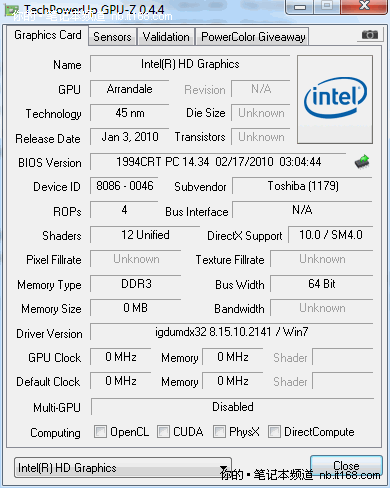The height and width of the screenshot is (488, 390).
Task: Click the GPU Clock row Shader field
Action: tap(342, 357)
